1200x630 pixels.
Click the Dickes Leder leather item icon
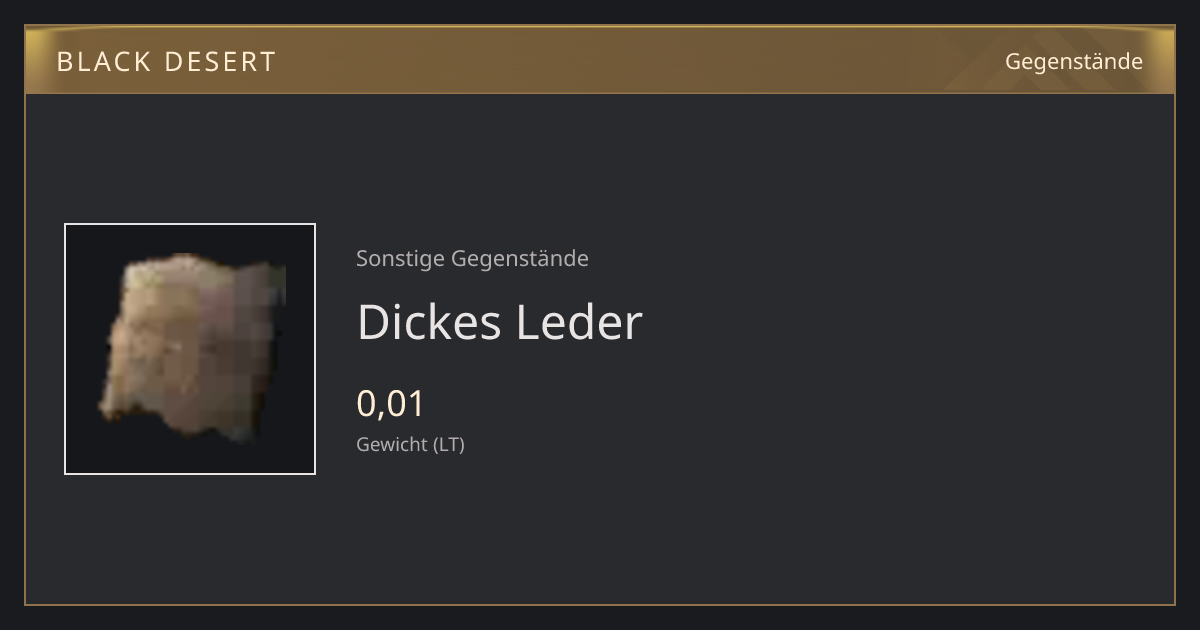point(190,349)
